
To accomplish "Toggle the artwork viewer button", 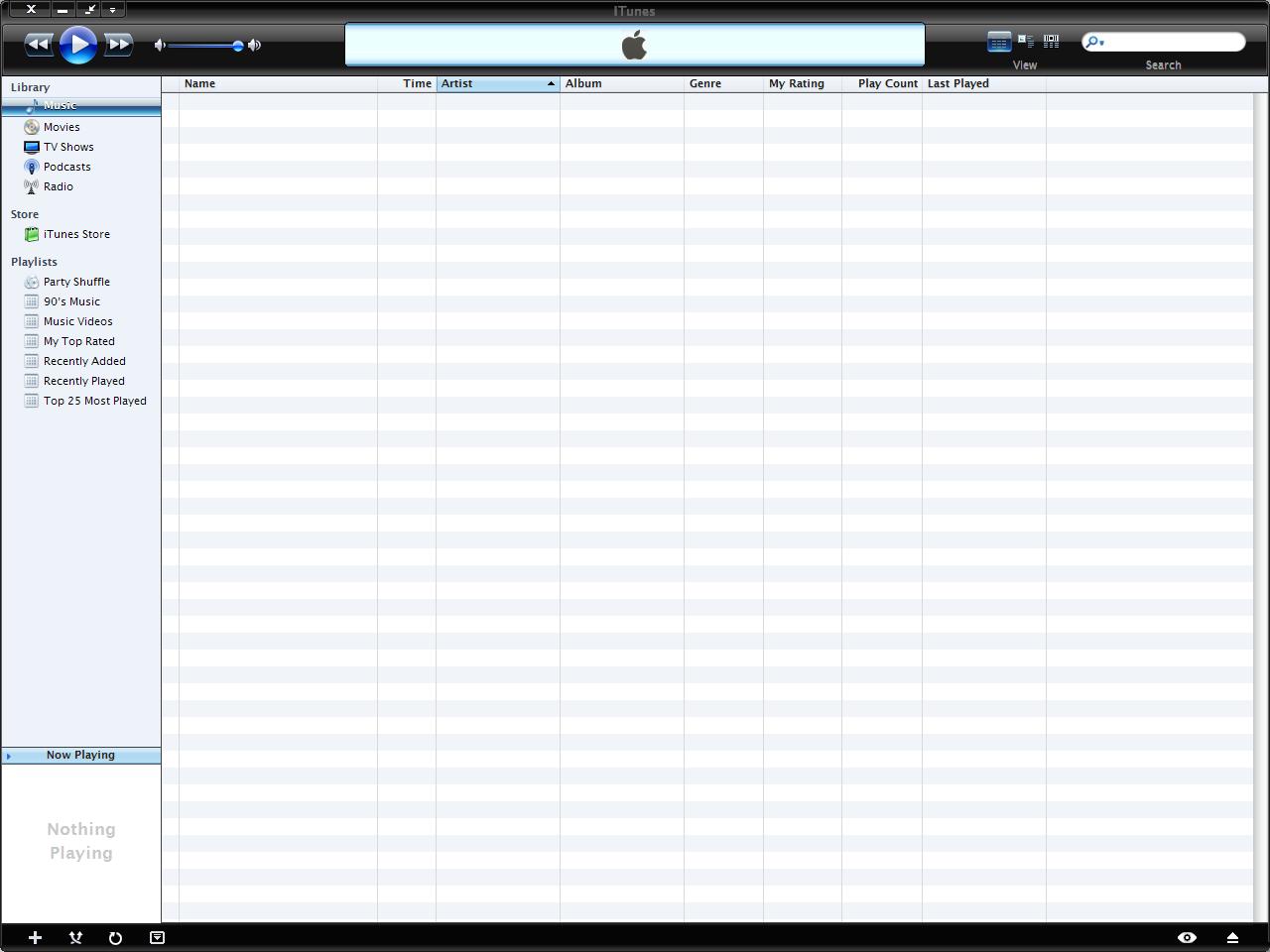I will (x=157, y=937).
